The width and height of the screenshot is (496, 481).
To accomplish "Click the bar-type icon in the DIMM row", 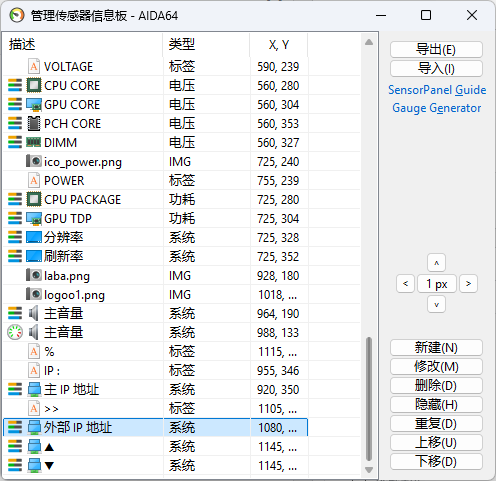I will pyautogui.click(x=15, y=142).
